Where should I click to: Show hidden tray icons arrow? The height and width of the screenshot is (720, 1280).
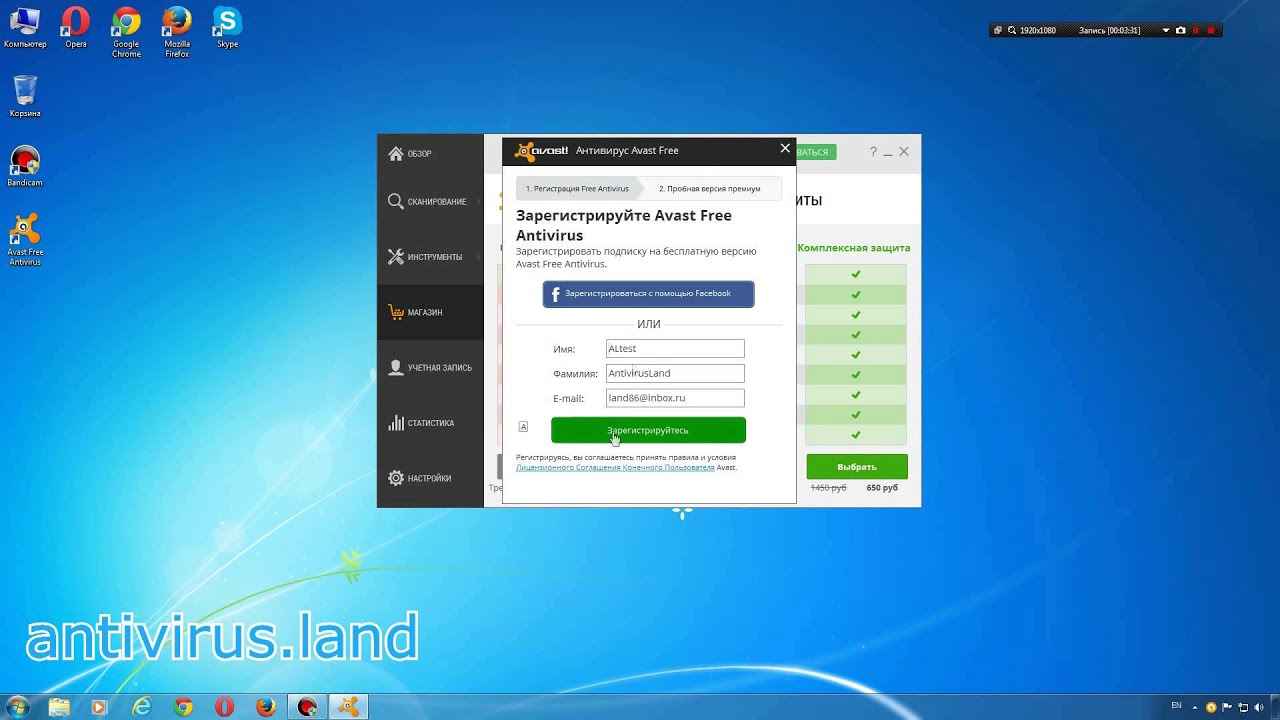click(x=1197, y=707)
